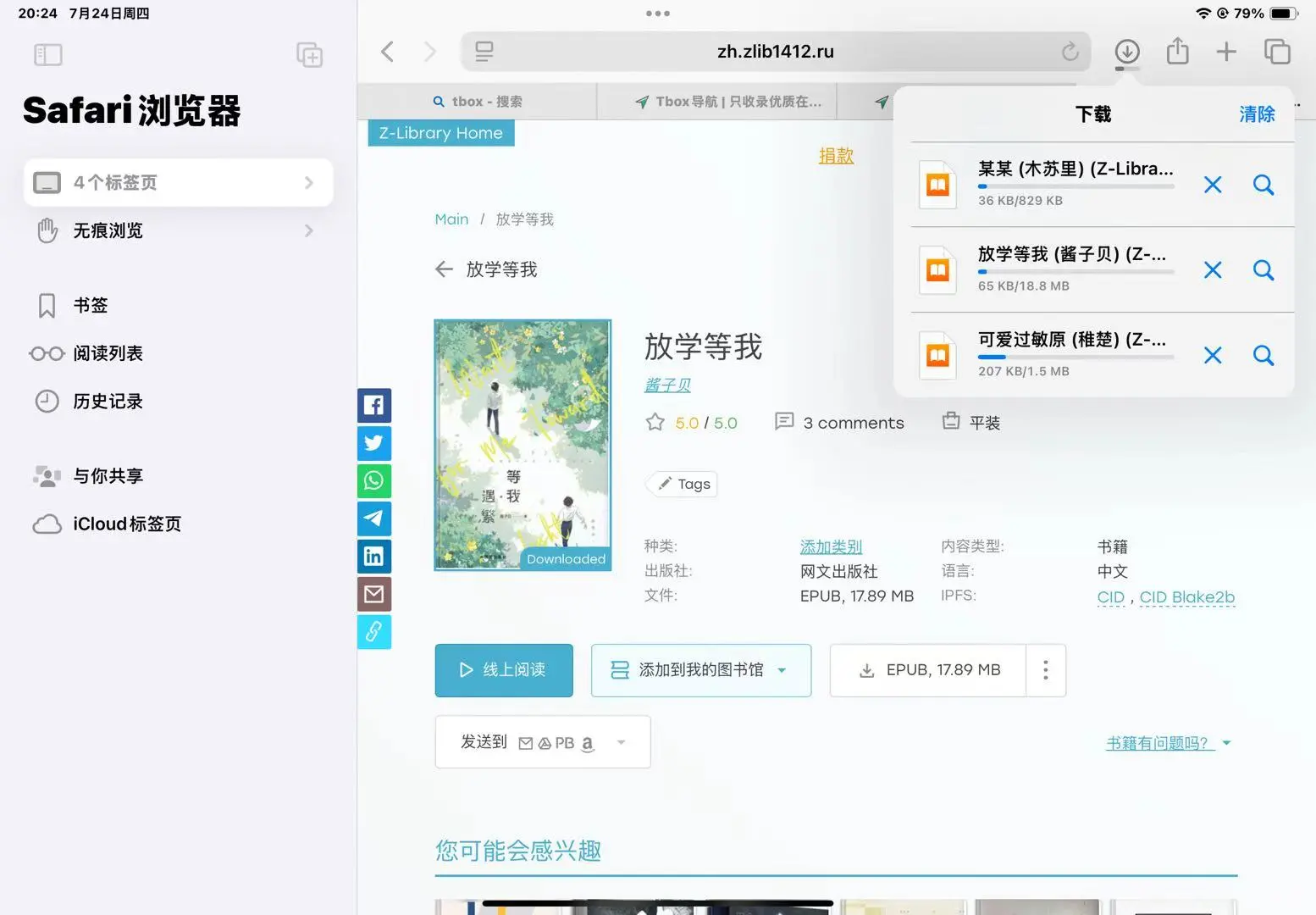
Task: Open the 发送到 send-to dropdown
Action: click(x=543, y=742)
